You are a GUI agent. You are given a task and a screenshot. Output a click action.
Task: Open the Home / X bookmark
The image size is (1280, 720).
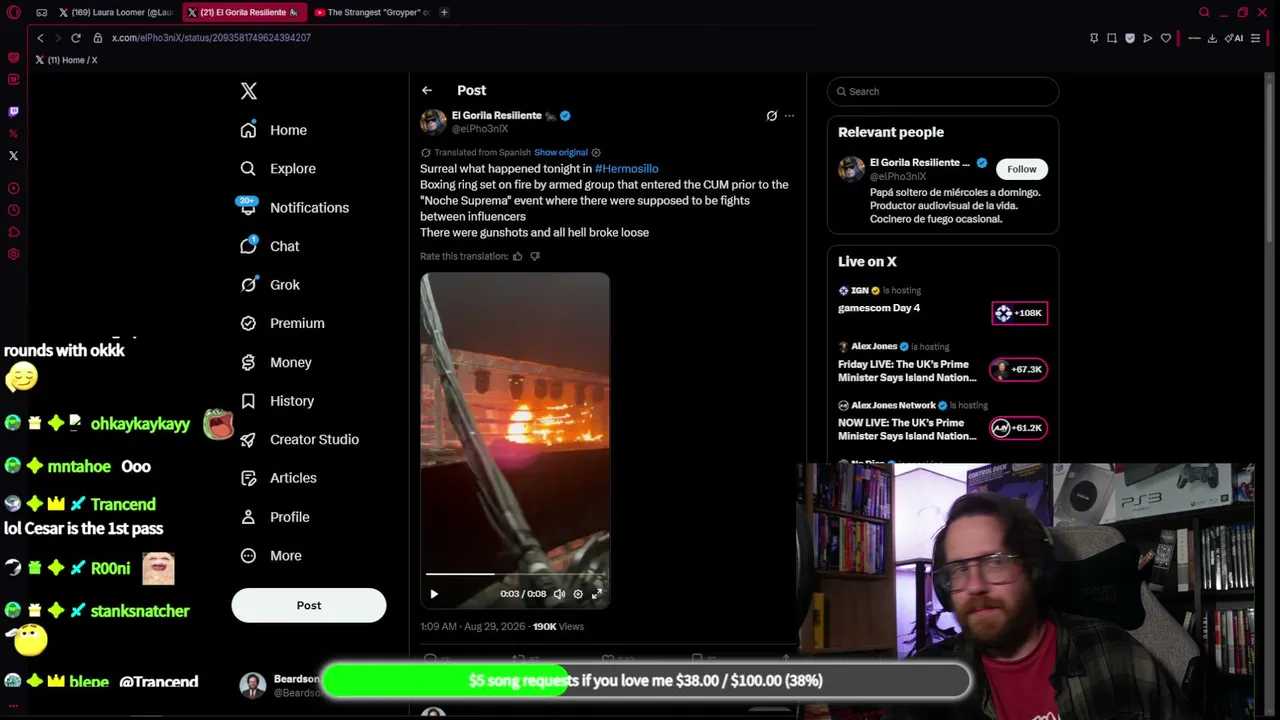click(66, 60)
